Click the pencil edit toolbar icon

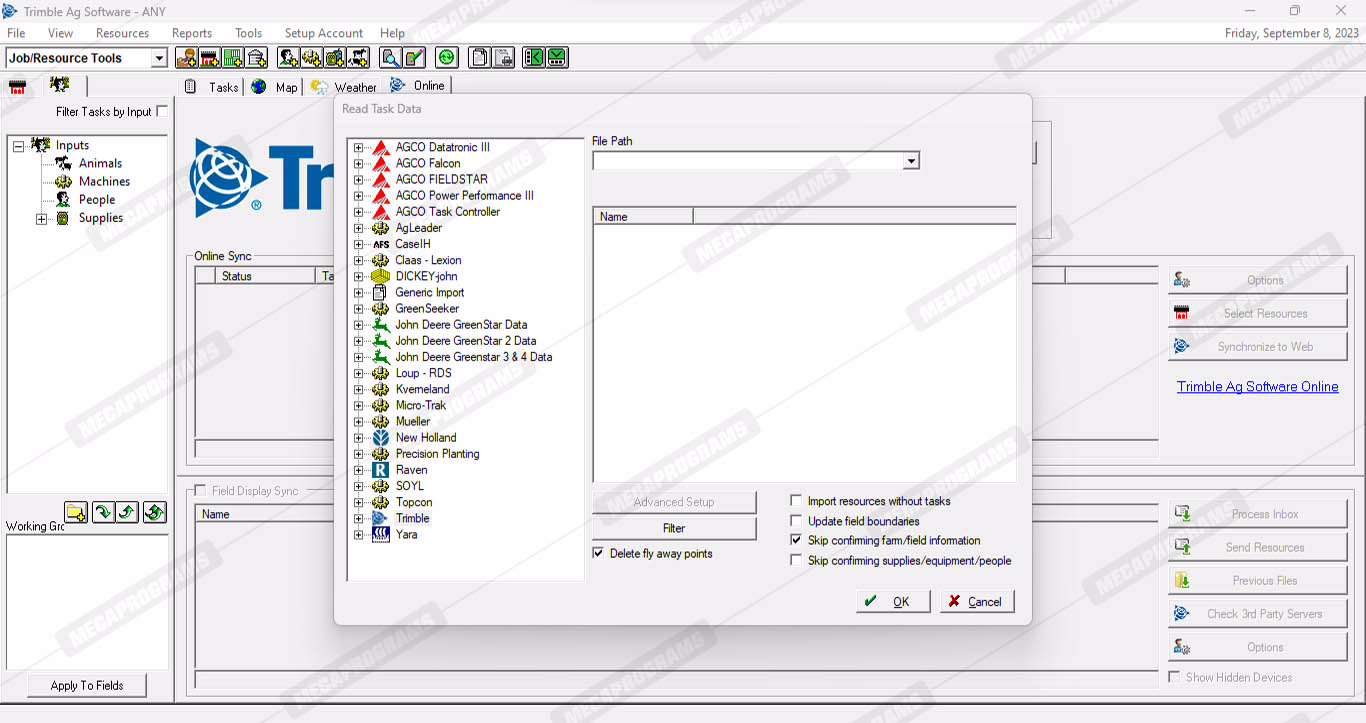[x=414, y=58]
